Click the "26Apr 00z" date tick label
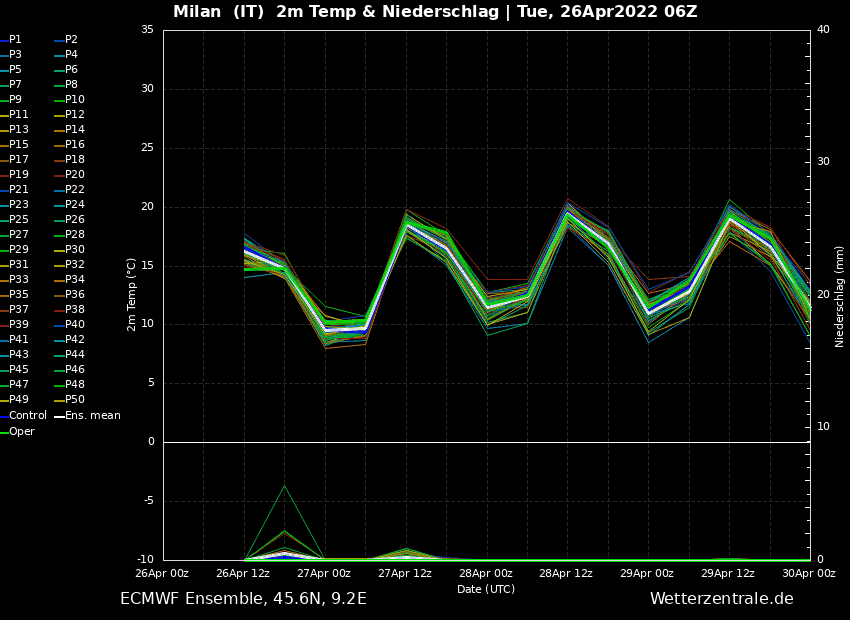Screen dimensions: 850x620 [x=162, y=573]
